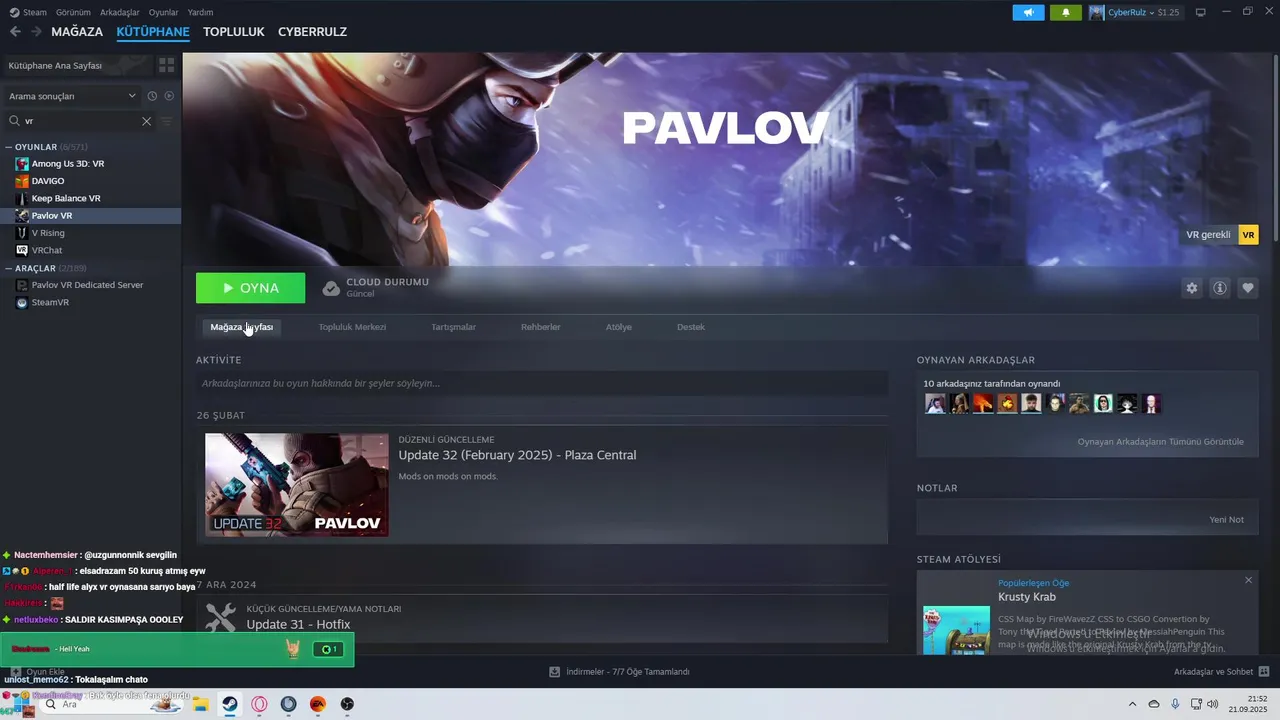Open the CYBERRULZ profile tab
The width and height of the screenshot is (1280, 720).
pyautogui.click(x=312, y=32)
